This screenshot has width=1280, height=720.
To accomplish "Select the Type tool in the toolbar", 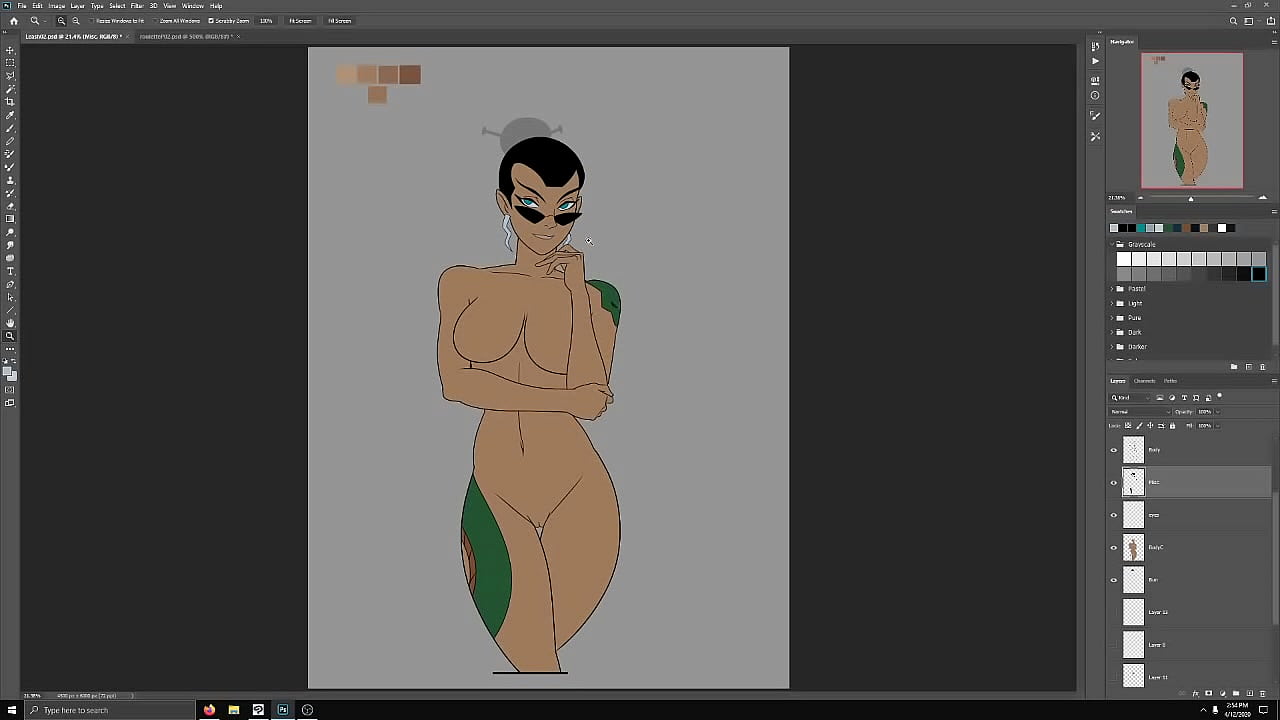I will [x=11, y=271].
